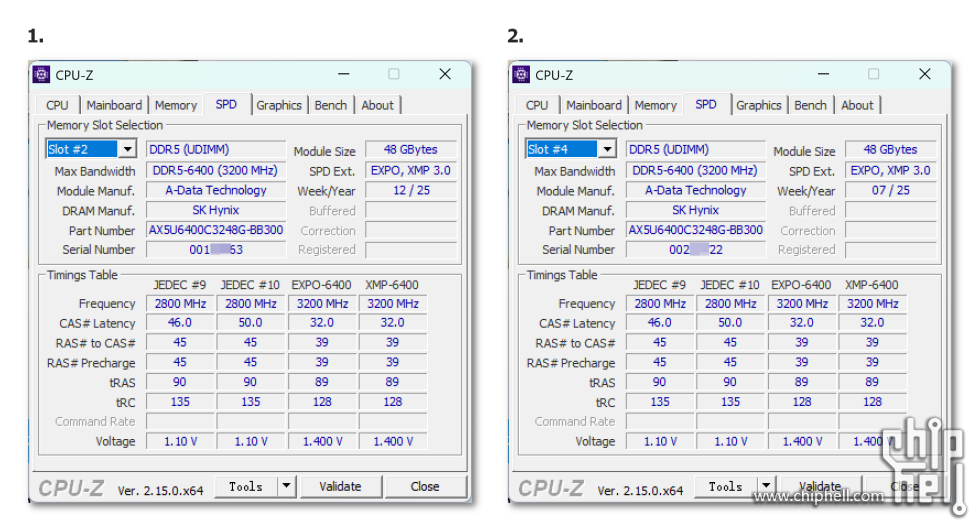Minimize the right CPU-Z window
Screen dimensions: 980x531
coord(824,74)
